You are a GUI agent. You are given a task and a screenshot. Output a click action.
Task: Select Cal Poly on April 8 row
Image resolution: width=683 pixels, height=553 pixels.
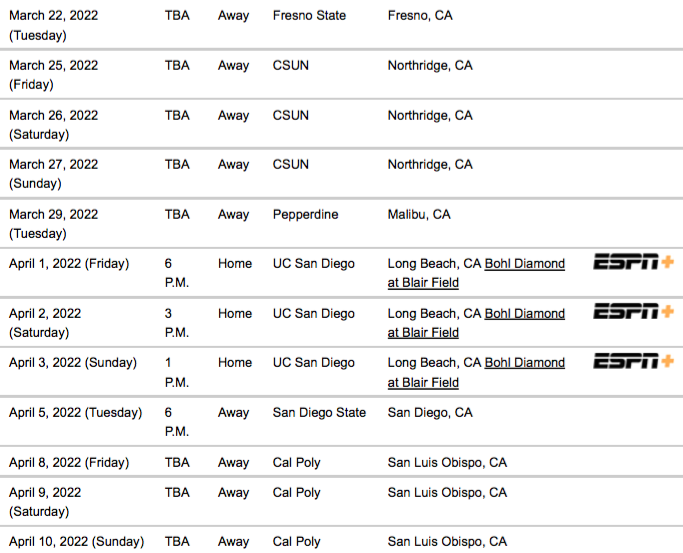pos(296,462)
